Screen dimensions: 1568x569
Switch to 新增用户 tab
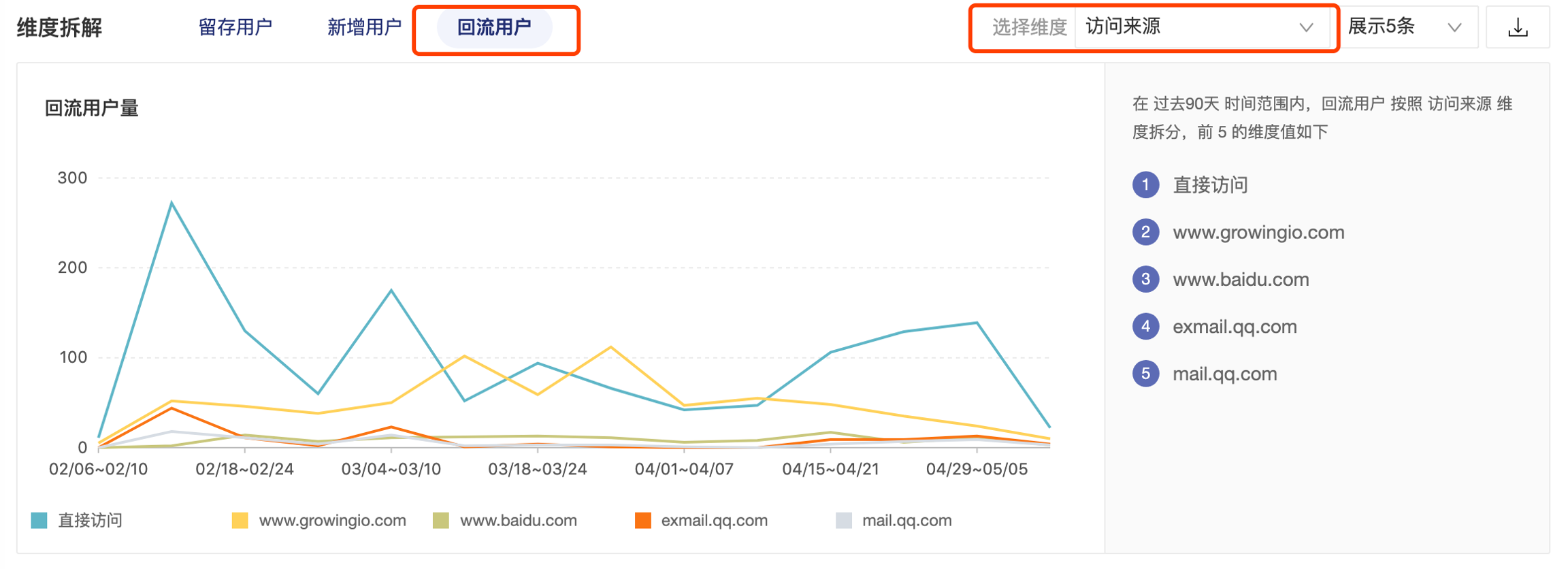[364, 27]
